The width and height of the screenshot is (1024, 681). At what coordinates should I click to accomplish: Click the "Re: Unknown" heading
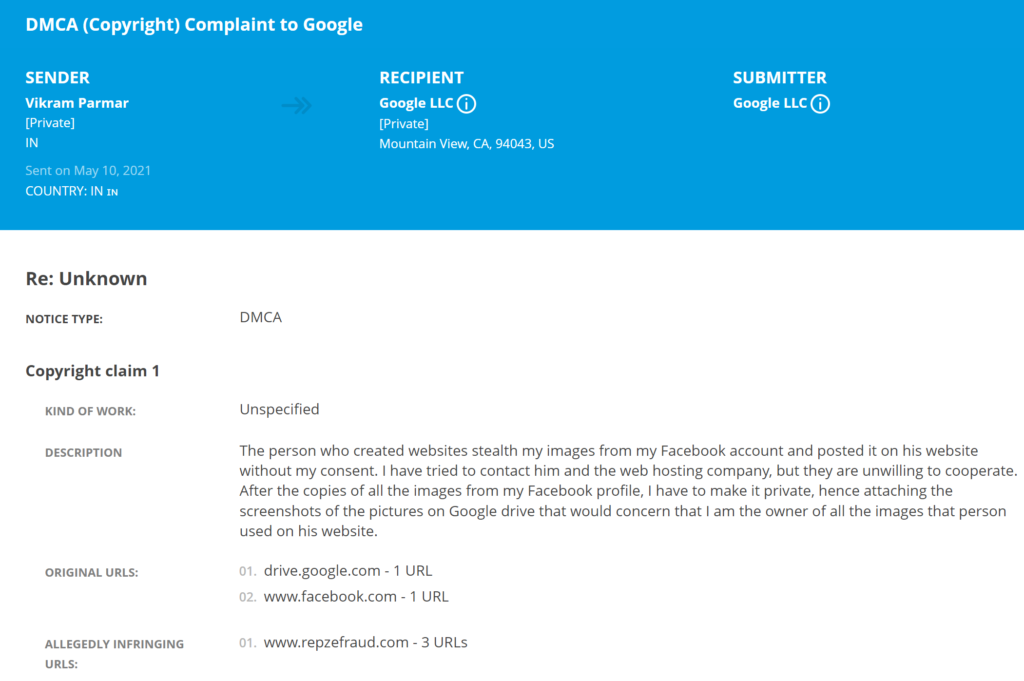pos(86,279)
